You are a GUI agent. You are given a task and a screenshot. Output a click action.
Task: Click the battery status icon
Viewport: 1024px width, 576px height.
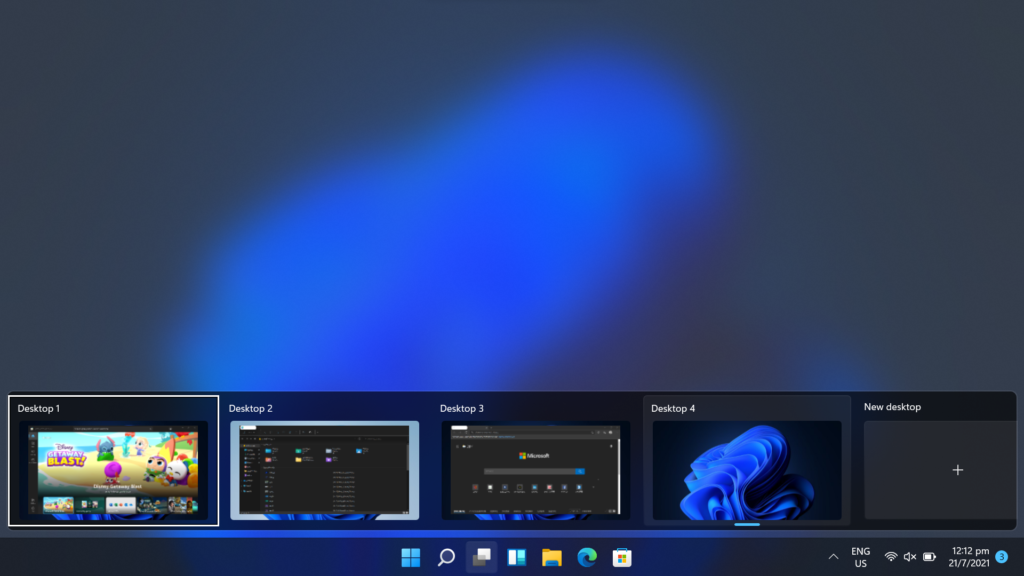point(929,557)
